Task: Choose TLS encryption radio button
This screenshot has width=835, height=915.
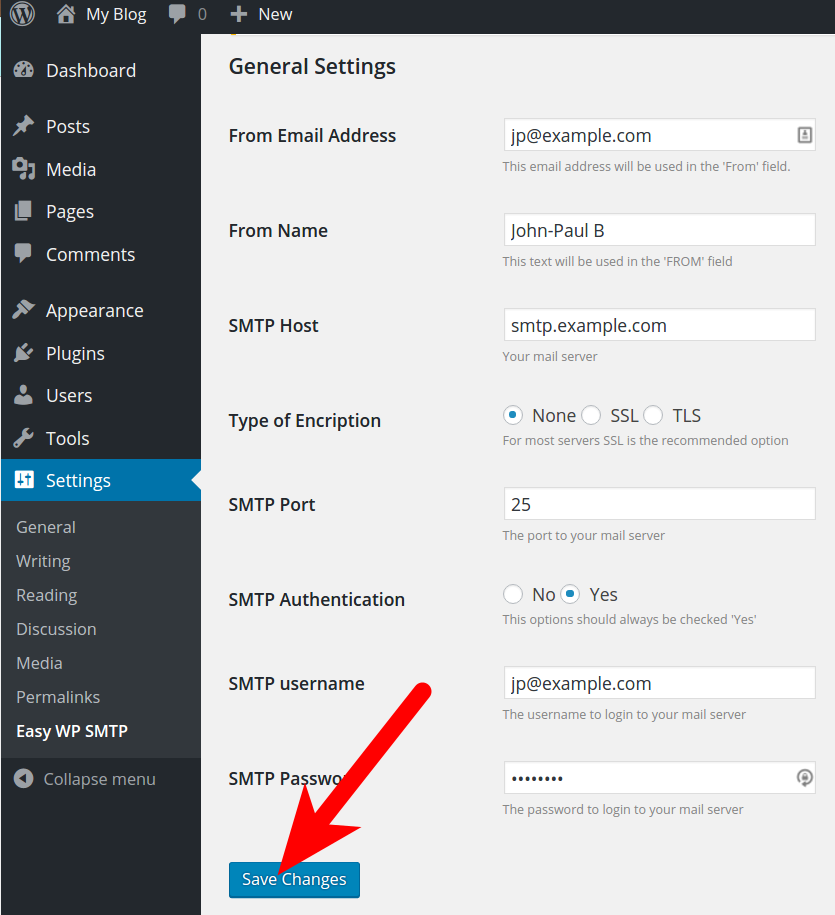Action: 653,415
